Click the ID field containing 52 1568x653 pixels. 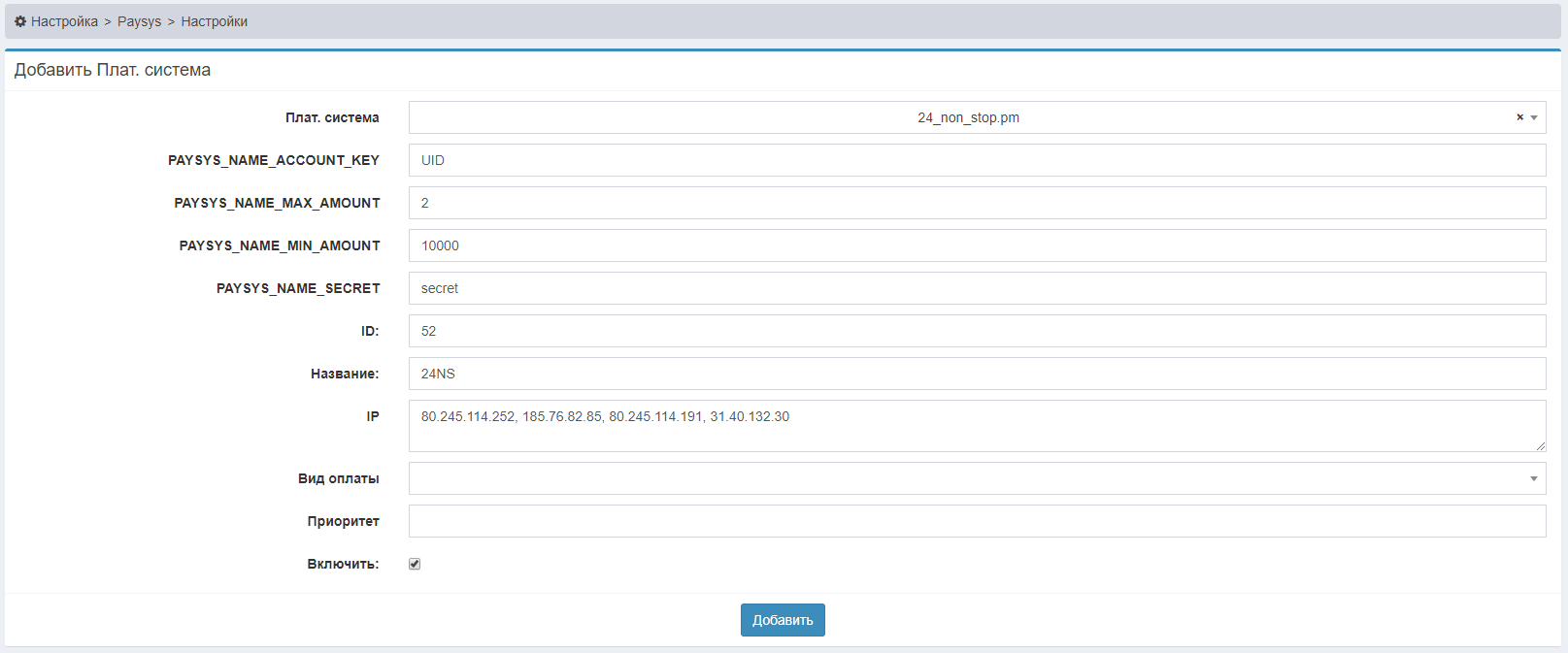point(977,331)
